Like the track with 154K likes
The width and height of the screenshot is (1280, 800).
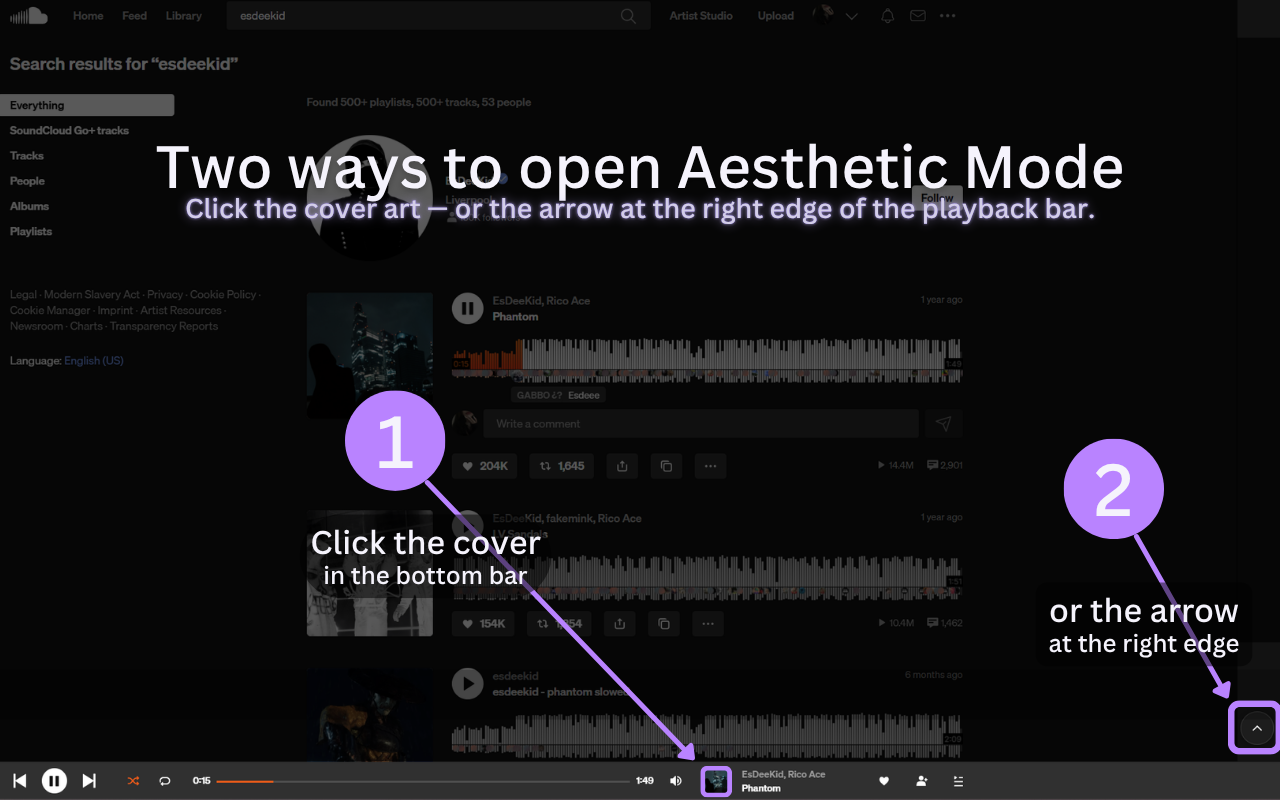pyautogui.click(x=483, y=623)
